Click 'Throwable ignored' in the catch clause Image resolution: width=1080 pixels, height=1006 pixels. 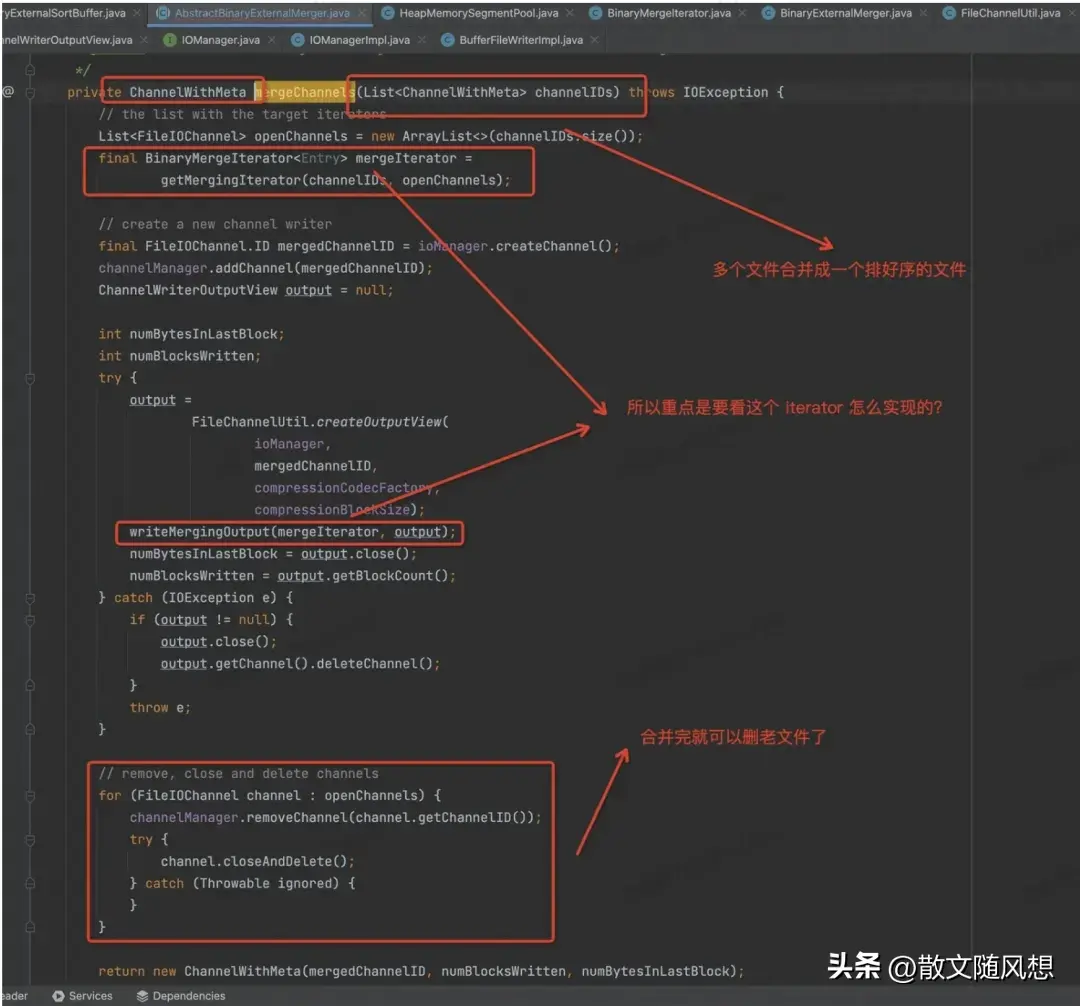point(266,883)
